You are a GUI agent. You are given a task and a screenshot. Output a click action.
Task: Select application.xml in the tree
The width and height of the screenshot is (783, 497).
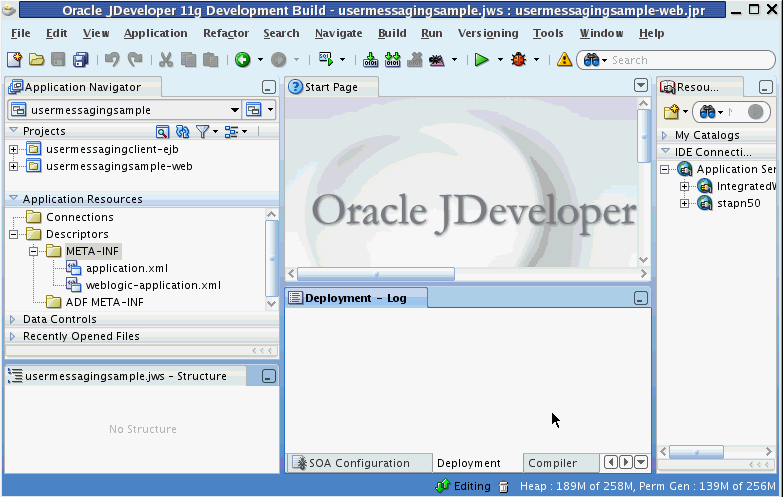click(127, 268)
